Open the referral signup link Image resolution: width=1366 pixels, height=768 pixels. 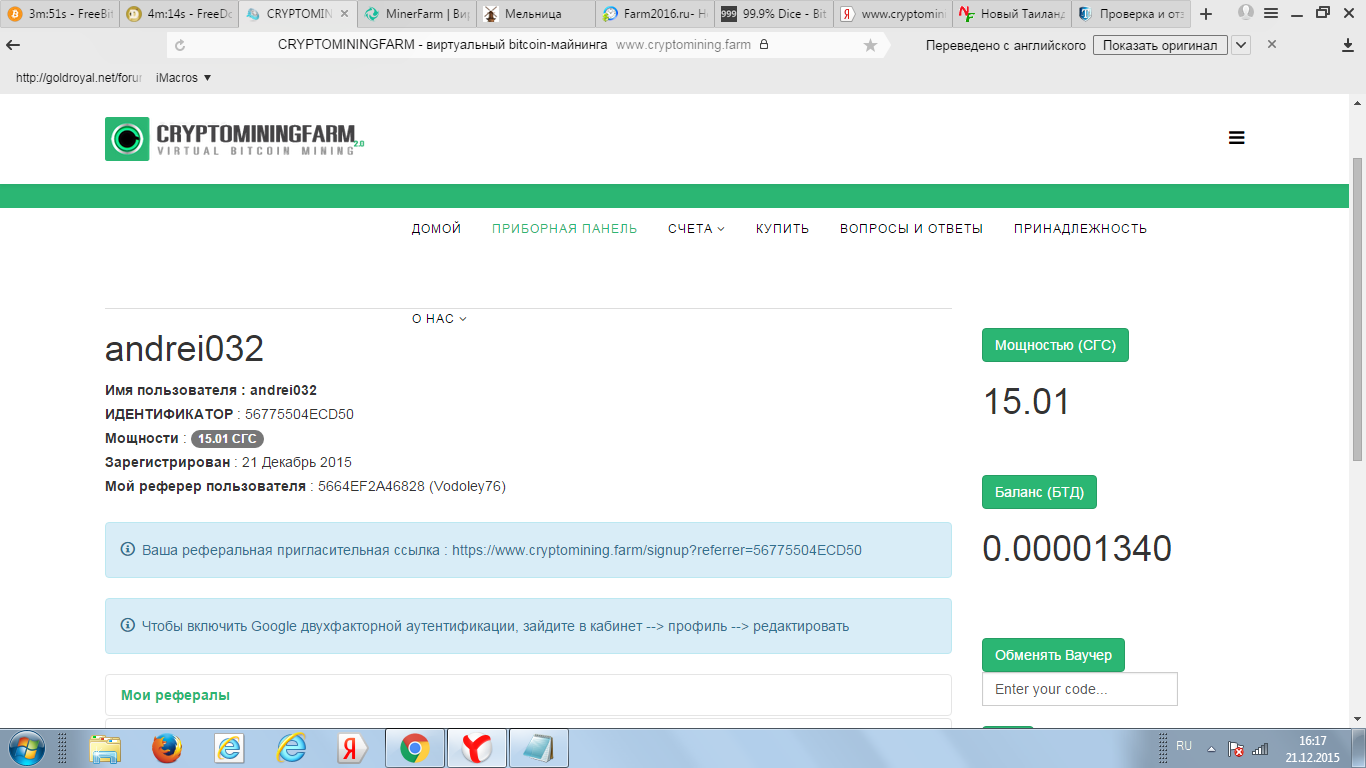(657, 550)
